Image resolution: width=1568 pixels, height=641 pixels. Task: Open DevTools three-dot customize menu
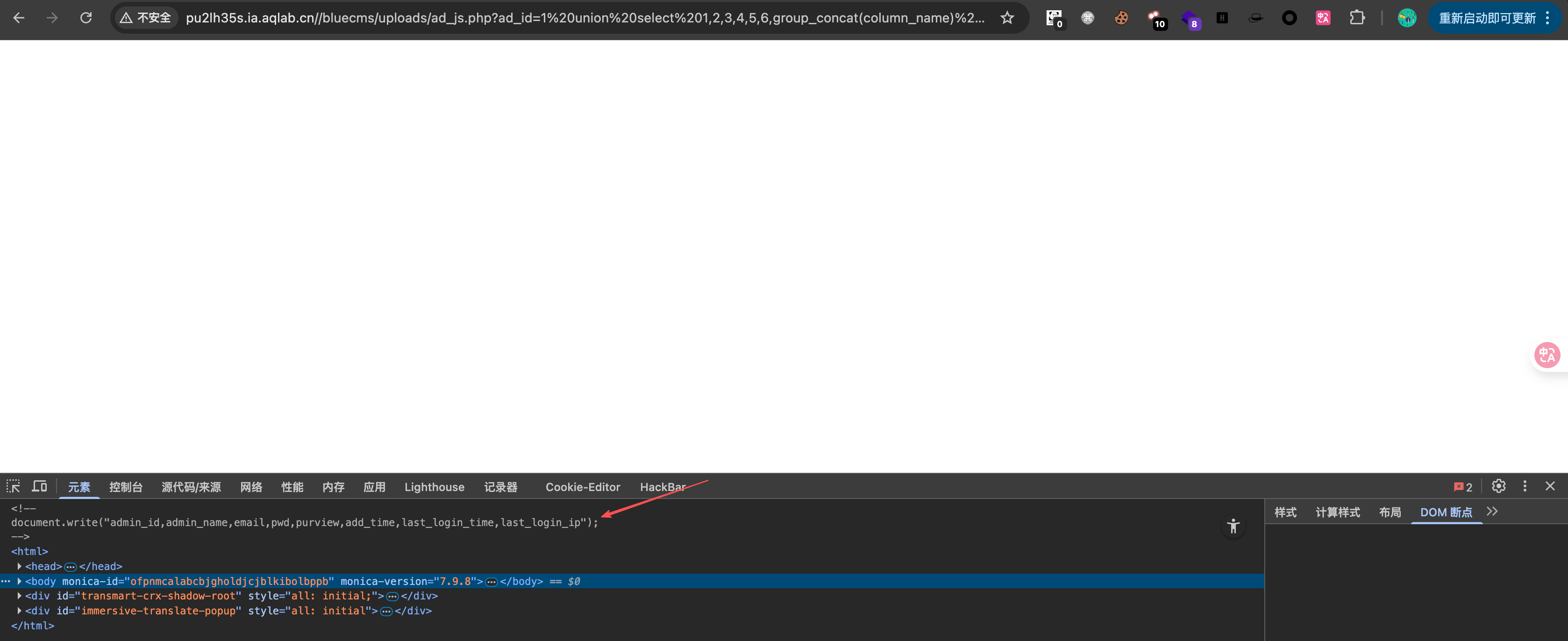pyautogui.click(x=1525, y=486)
